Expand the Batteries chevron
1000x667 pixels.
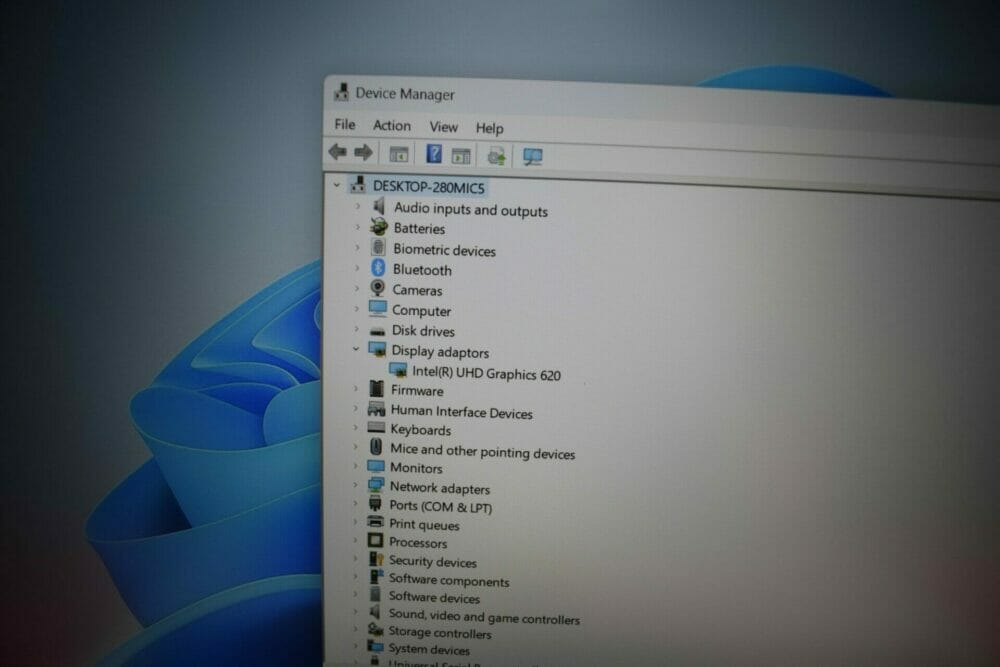coord(358,226)
